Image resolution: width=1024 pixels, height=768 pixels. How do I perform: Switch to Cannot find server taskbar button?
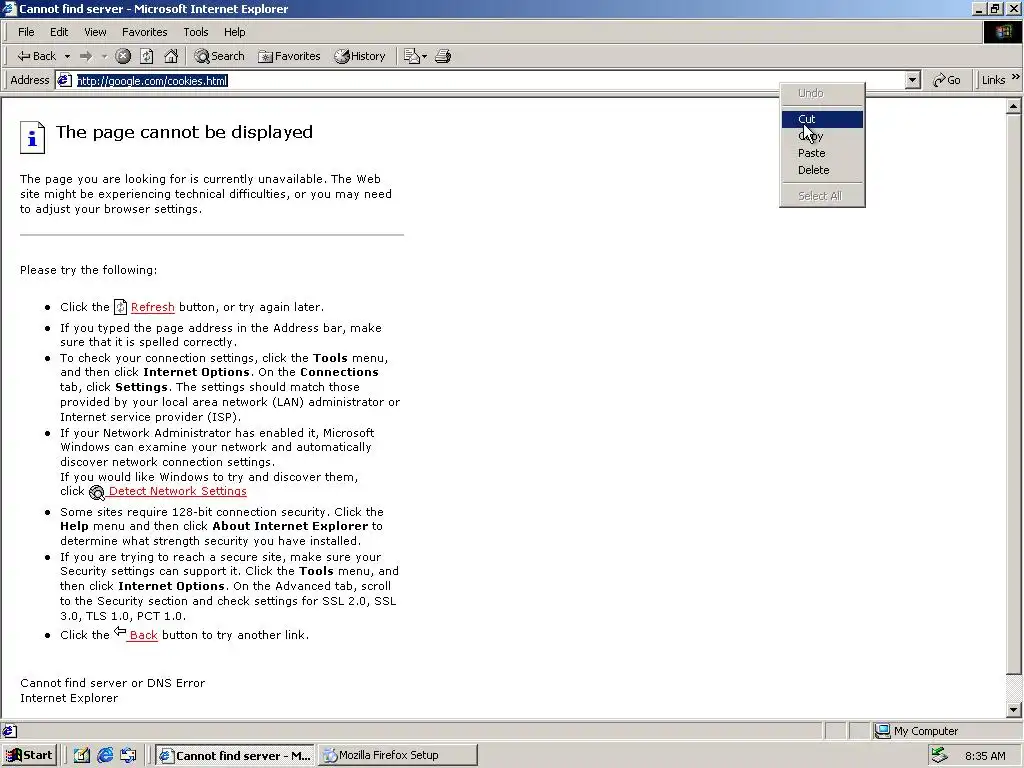[235, 756]
